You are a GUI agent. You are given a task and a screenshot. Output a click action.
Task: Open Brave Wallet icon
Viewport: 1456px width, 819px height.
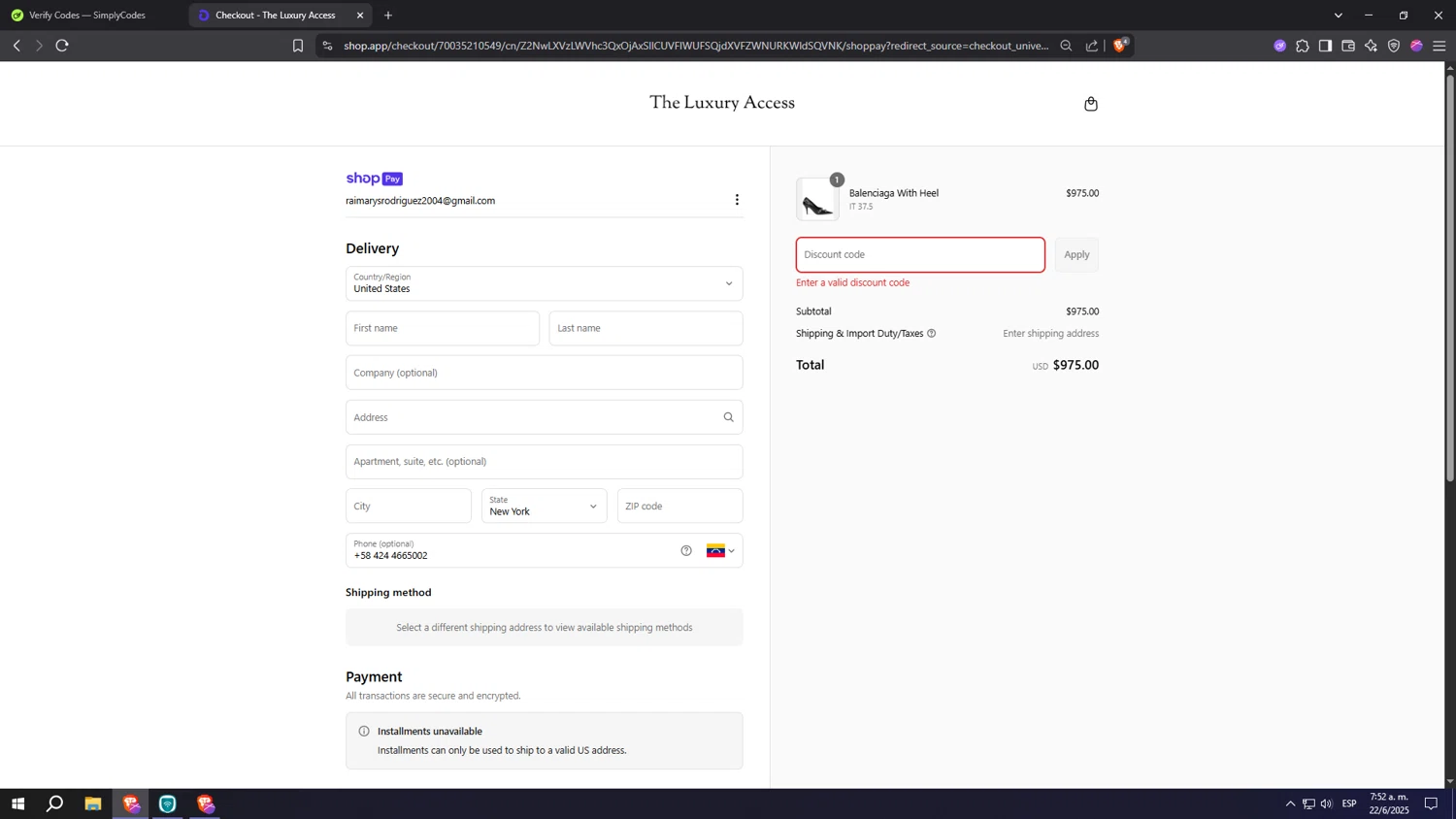click(x=1348, y=46)
